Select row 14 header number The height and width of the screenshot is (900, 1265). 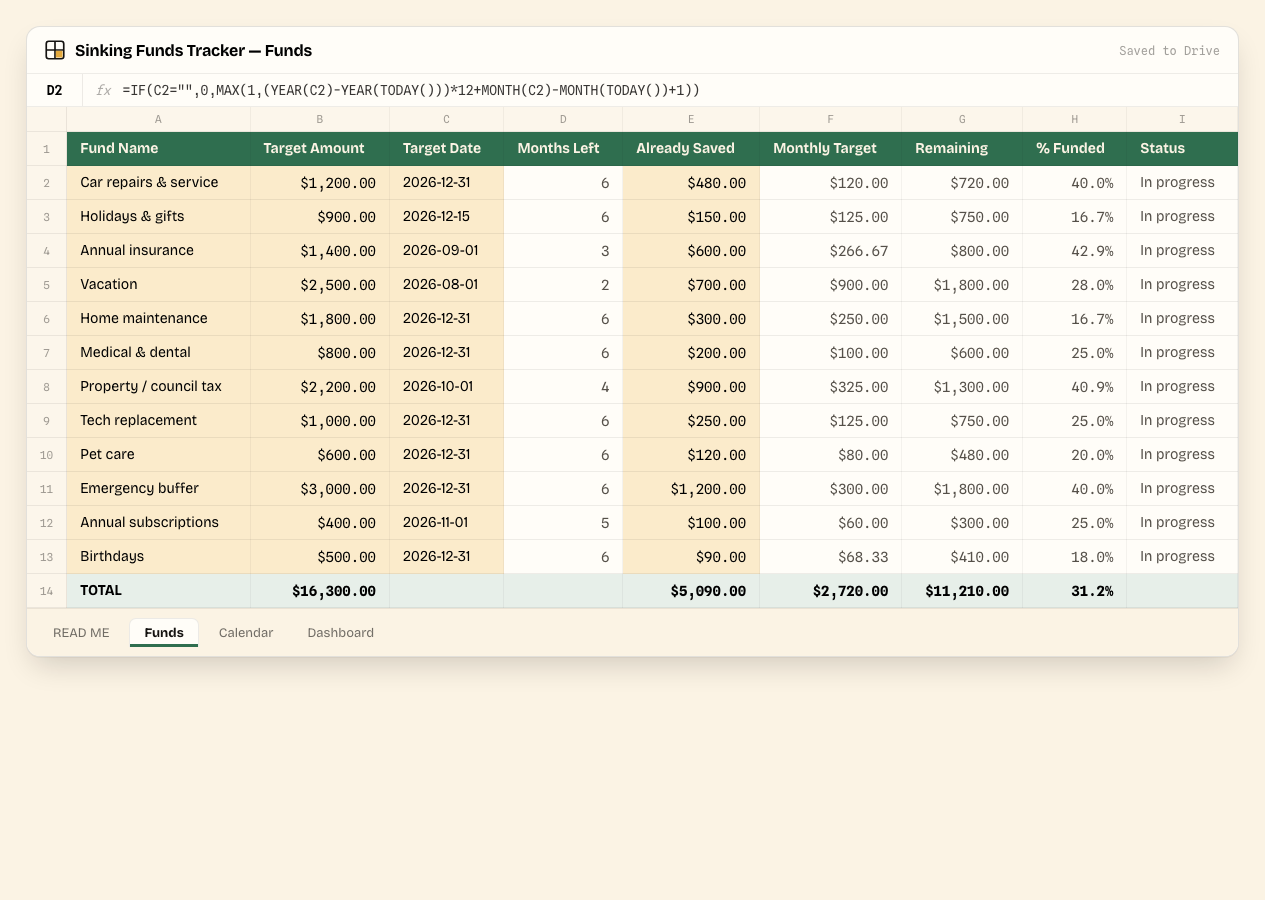click(47, 591)
